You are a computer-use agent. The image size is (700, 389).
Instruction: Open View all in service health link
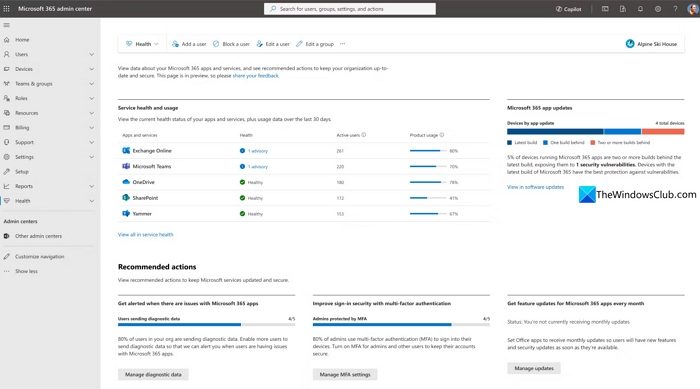146,234
